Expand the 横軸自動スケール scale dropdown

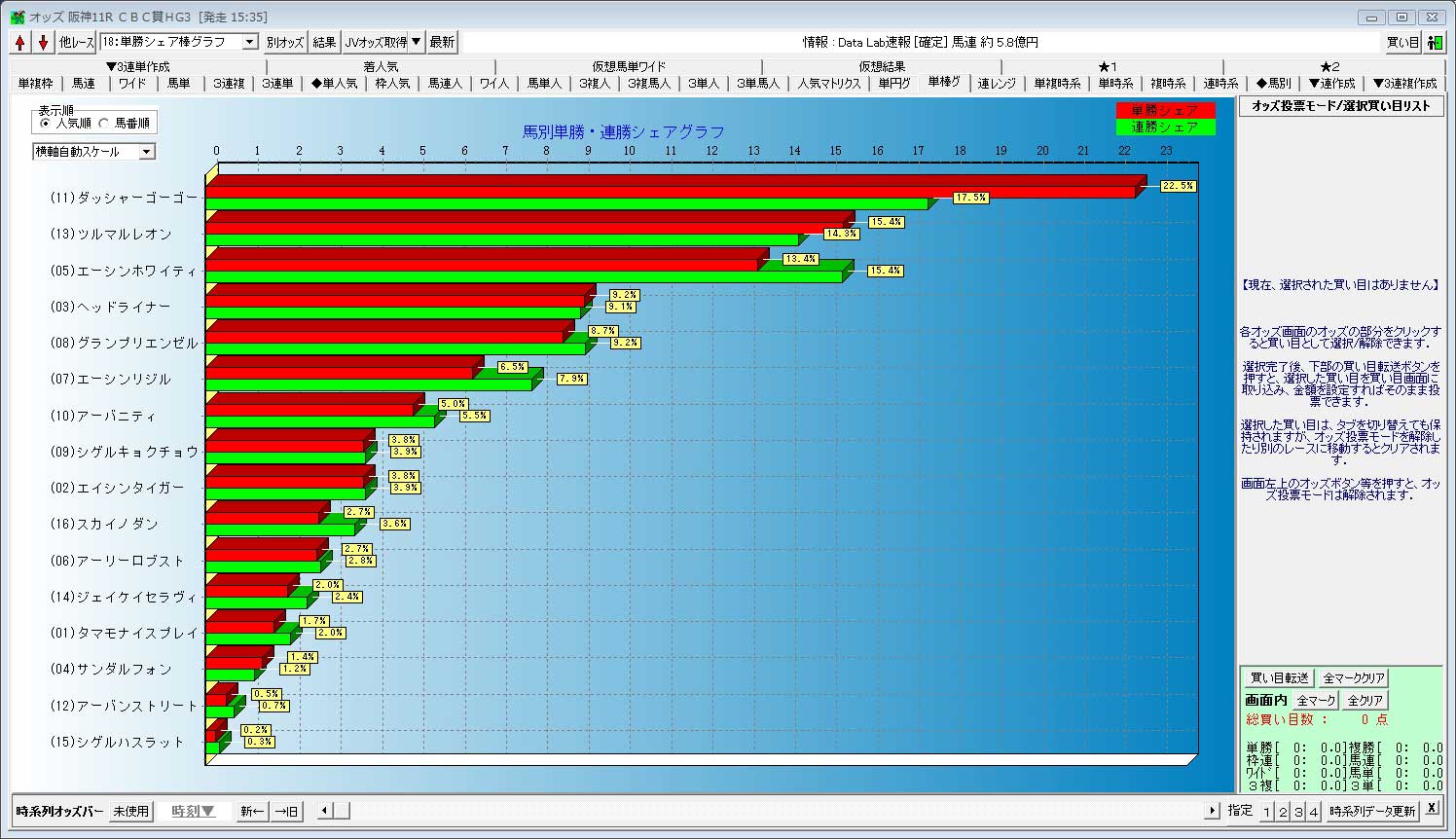(x=146, y=152)
